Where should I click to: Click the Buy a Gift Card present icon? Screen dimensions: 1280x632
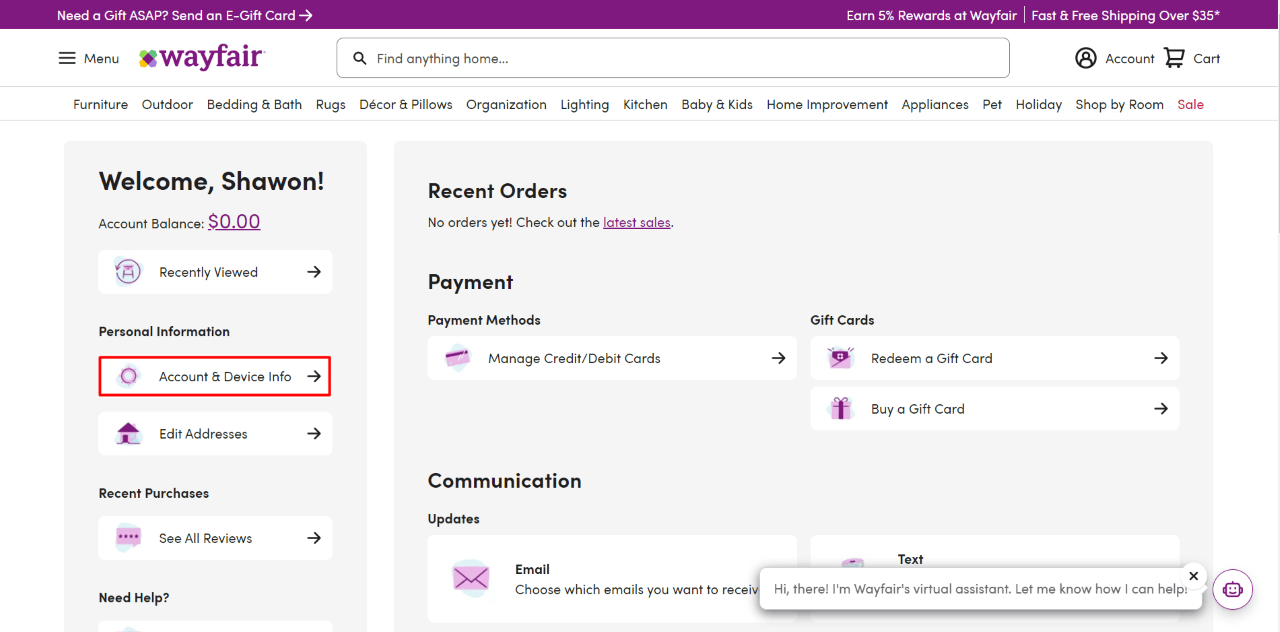pos(841,409)
